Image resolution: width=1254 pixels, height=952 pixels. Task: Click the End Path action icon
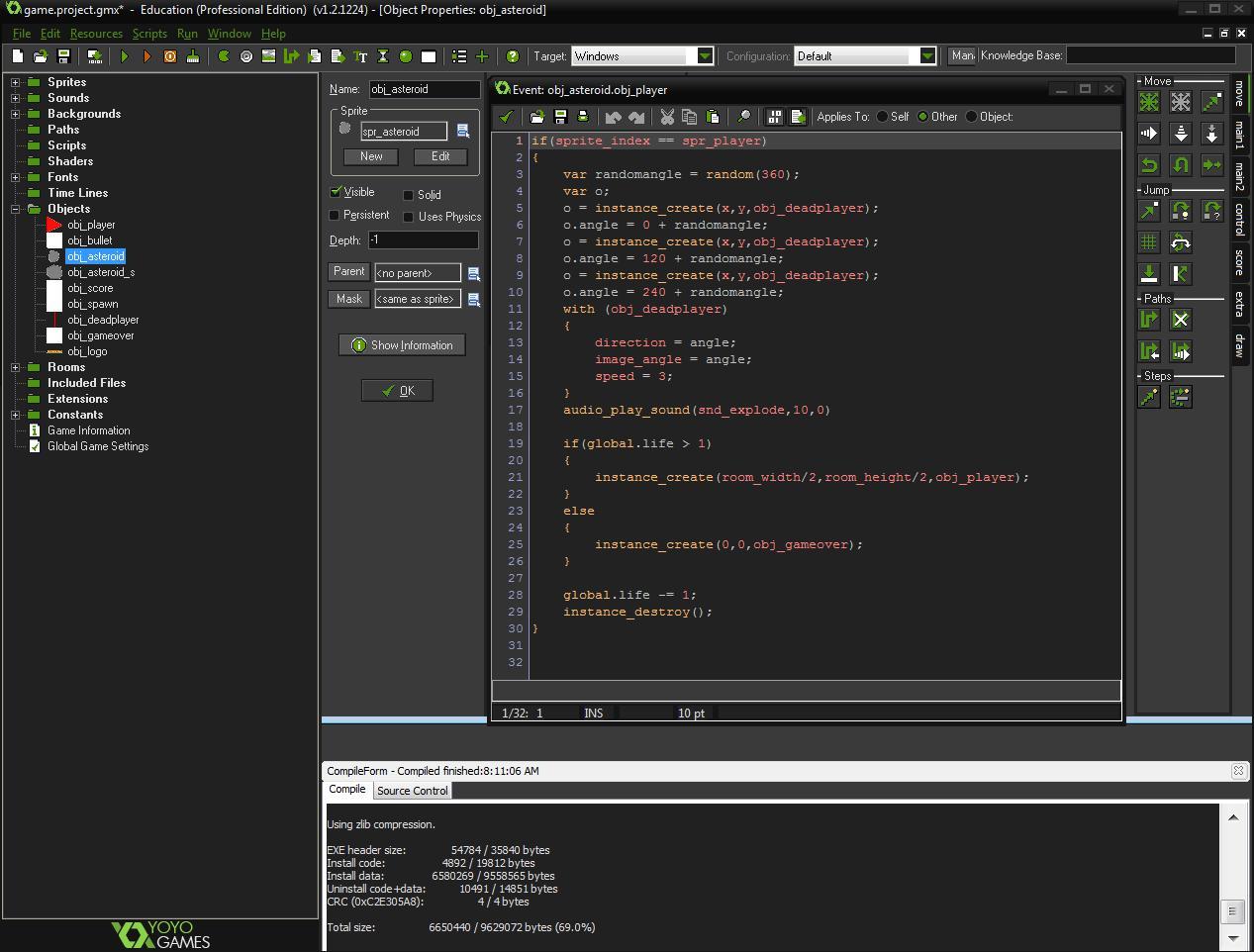(x=1181, y=320)
